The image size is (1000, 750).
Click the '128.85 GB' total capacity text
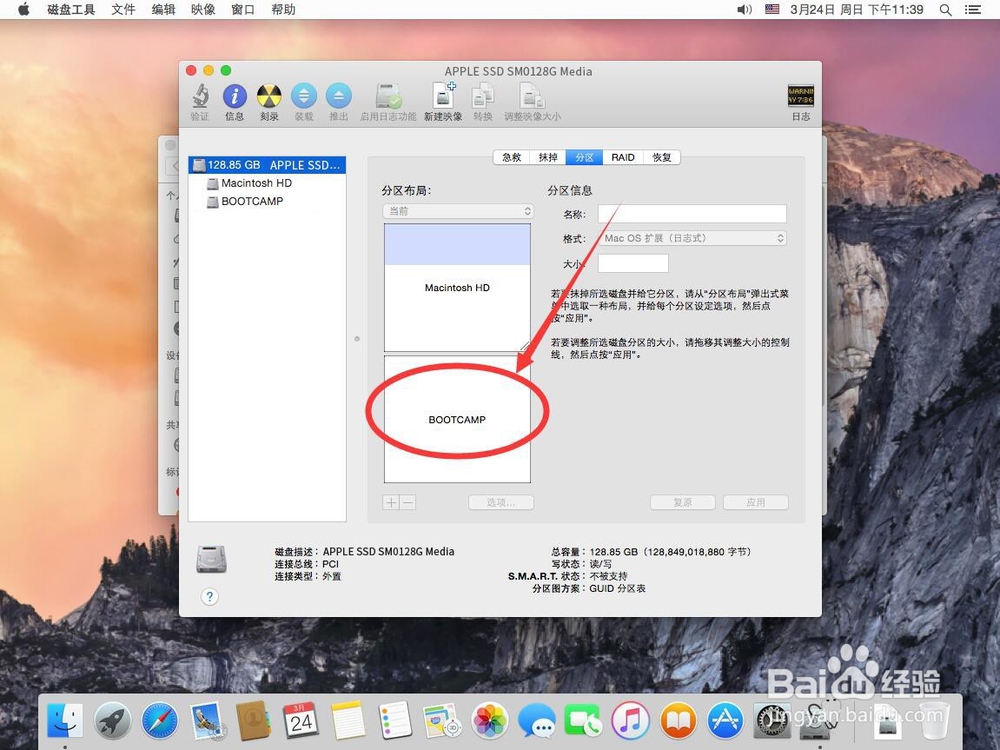coord(614,552)
